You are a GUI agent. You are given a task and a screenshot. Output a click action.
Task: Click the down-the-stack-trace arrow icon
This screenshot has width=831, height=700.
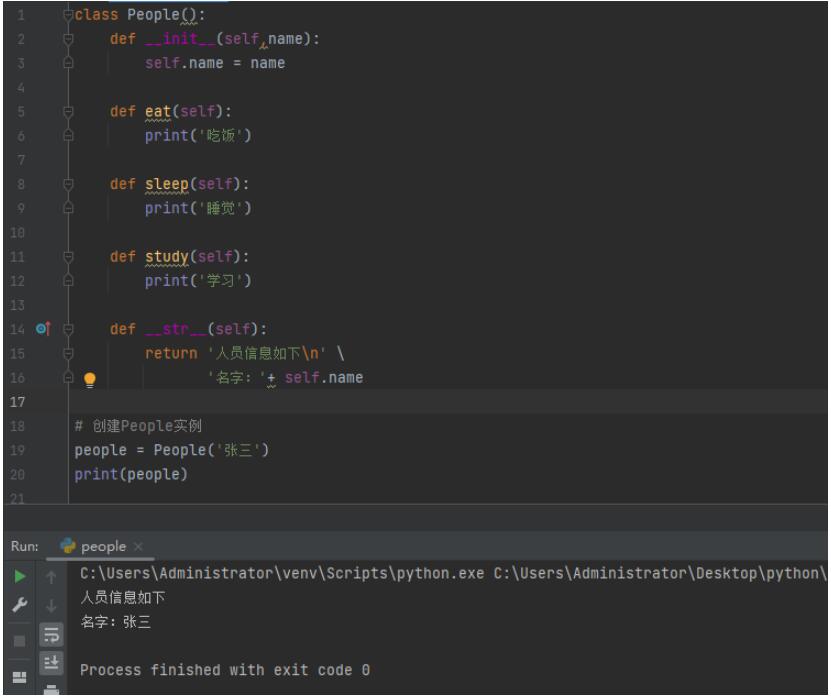51,604
